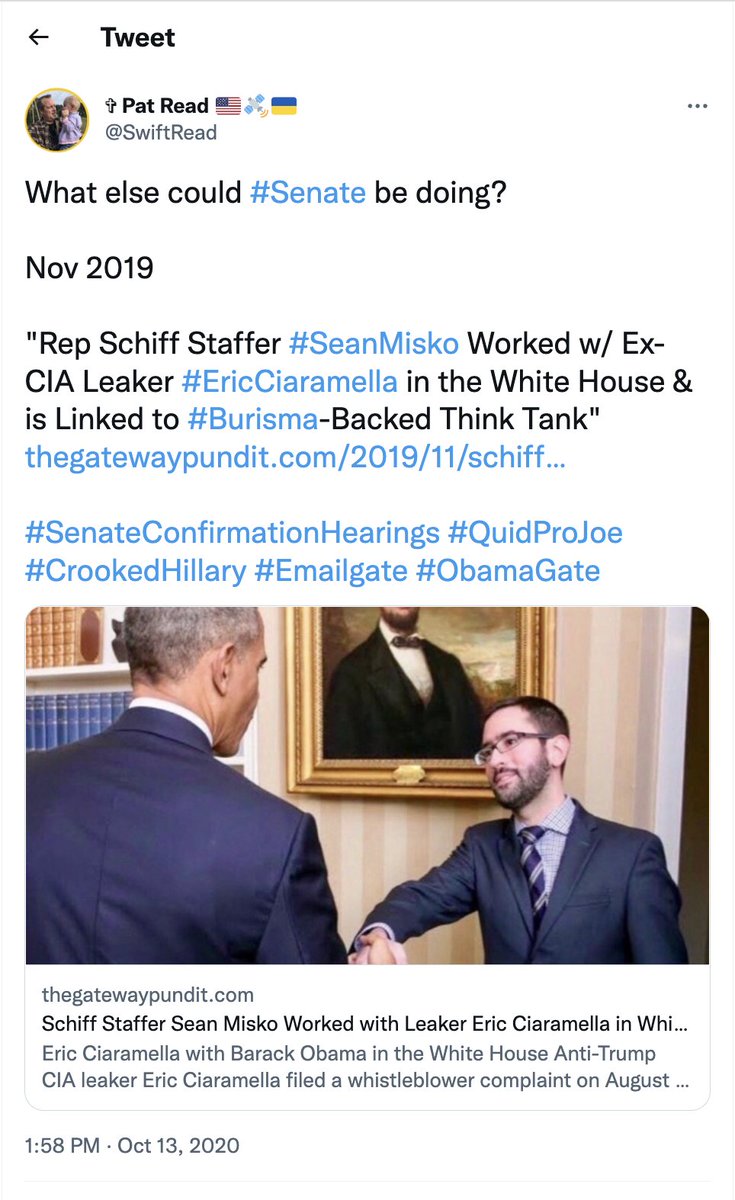Open the @SwiftRead handle link
This screenshot has width=735, height=1200.
click(169, 132)
